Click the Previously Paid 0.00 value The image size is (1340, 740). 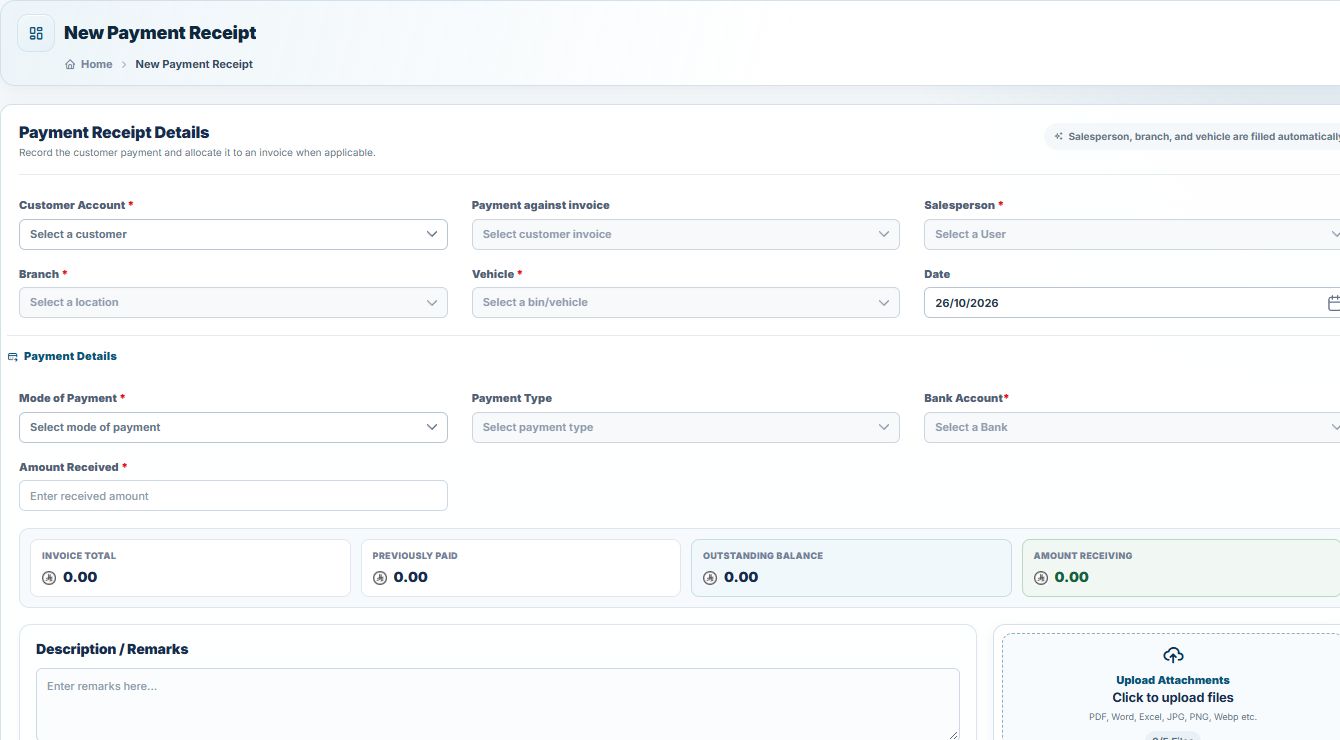[411, 577]
